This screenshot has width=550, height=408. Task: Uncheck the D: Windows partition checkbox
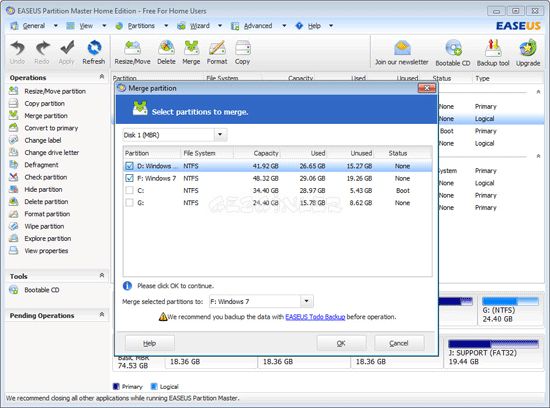129,166
